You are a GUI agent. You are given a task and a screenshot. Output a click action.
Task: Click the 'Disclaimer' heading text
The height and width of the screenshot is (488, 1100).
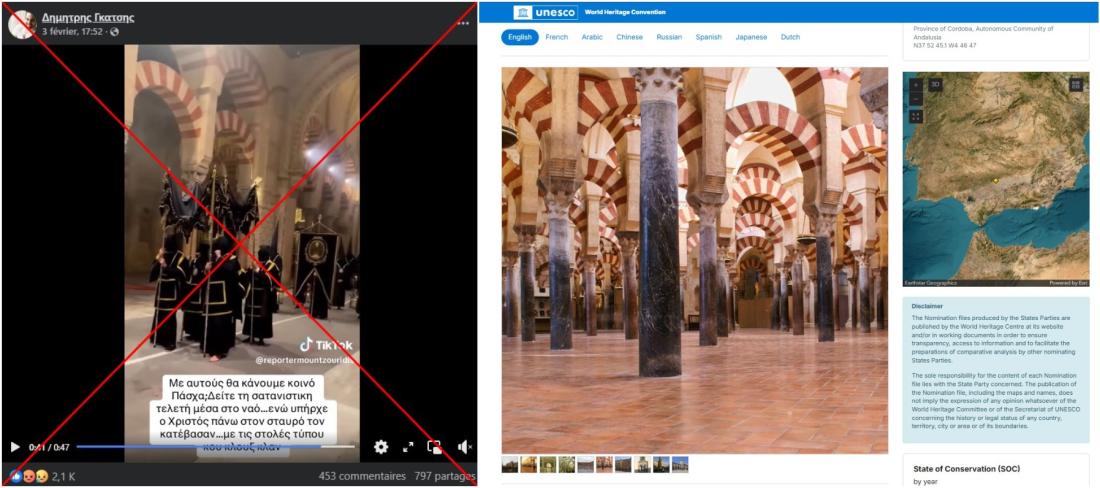pos(927,306)
